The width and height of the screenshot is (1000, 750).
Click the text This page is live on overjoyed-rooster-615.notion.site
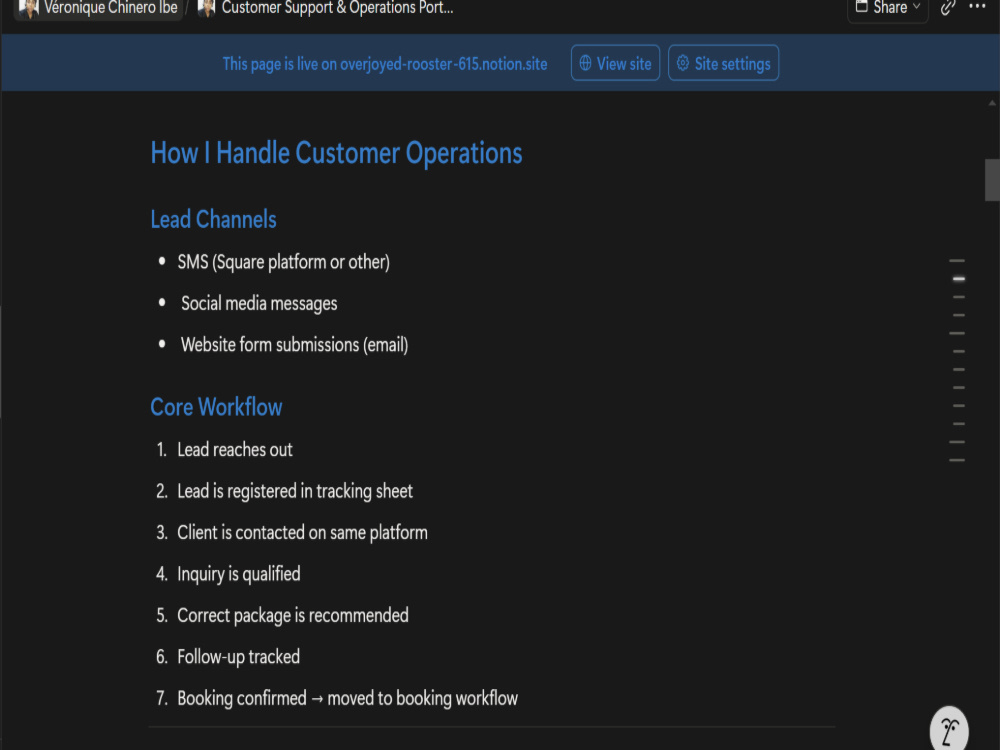click(x=385, y=64)
